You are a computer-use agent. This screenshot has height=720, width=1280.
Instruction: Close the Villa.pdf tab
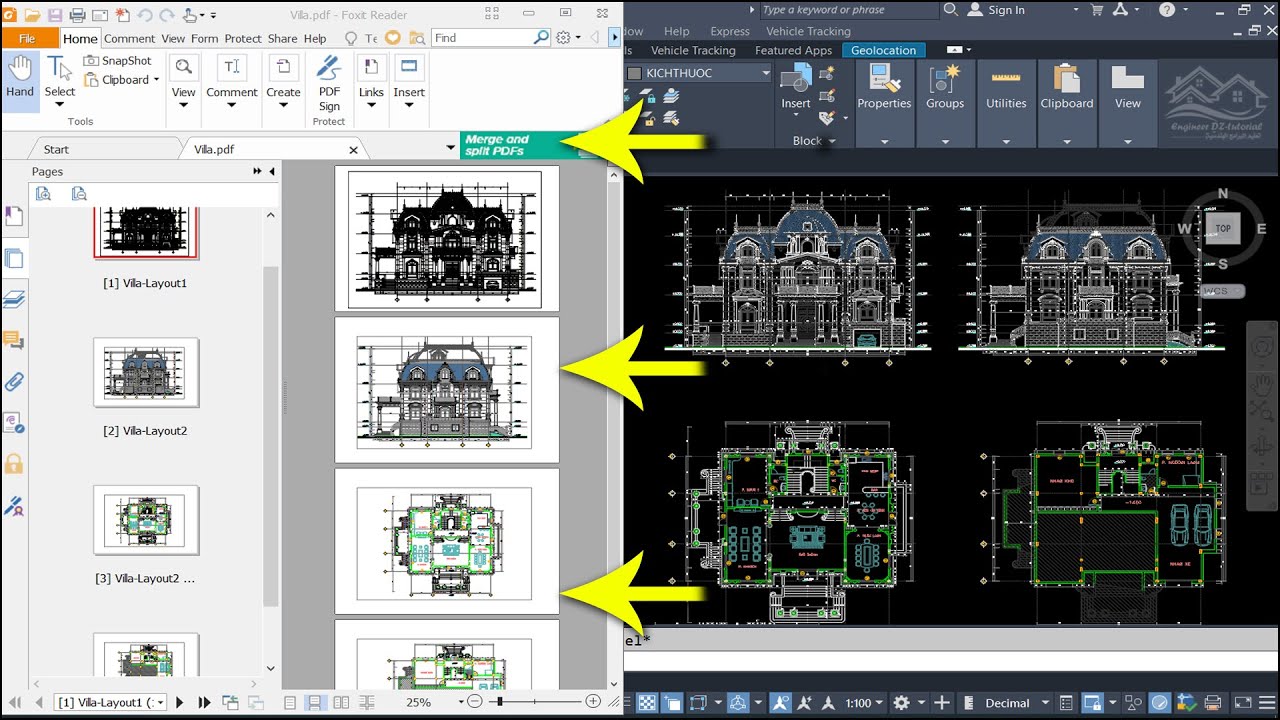click(x=353, y=150)
